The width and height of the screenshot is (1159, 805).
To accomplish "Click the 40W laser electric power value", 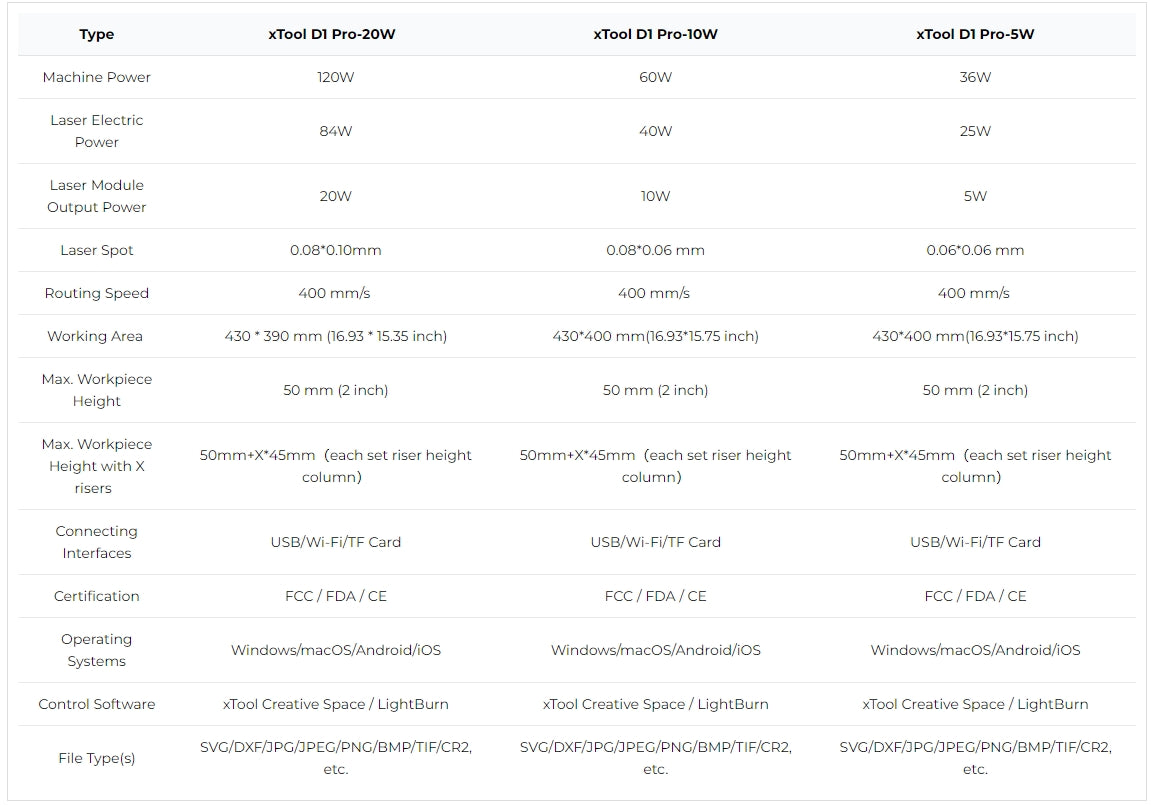I will point(656,131).
